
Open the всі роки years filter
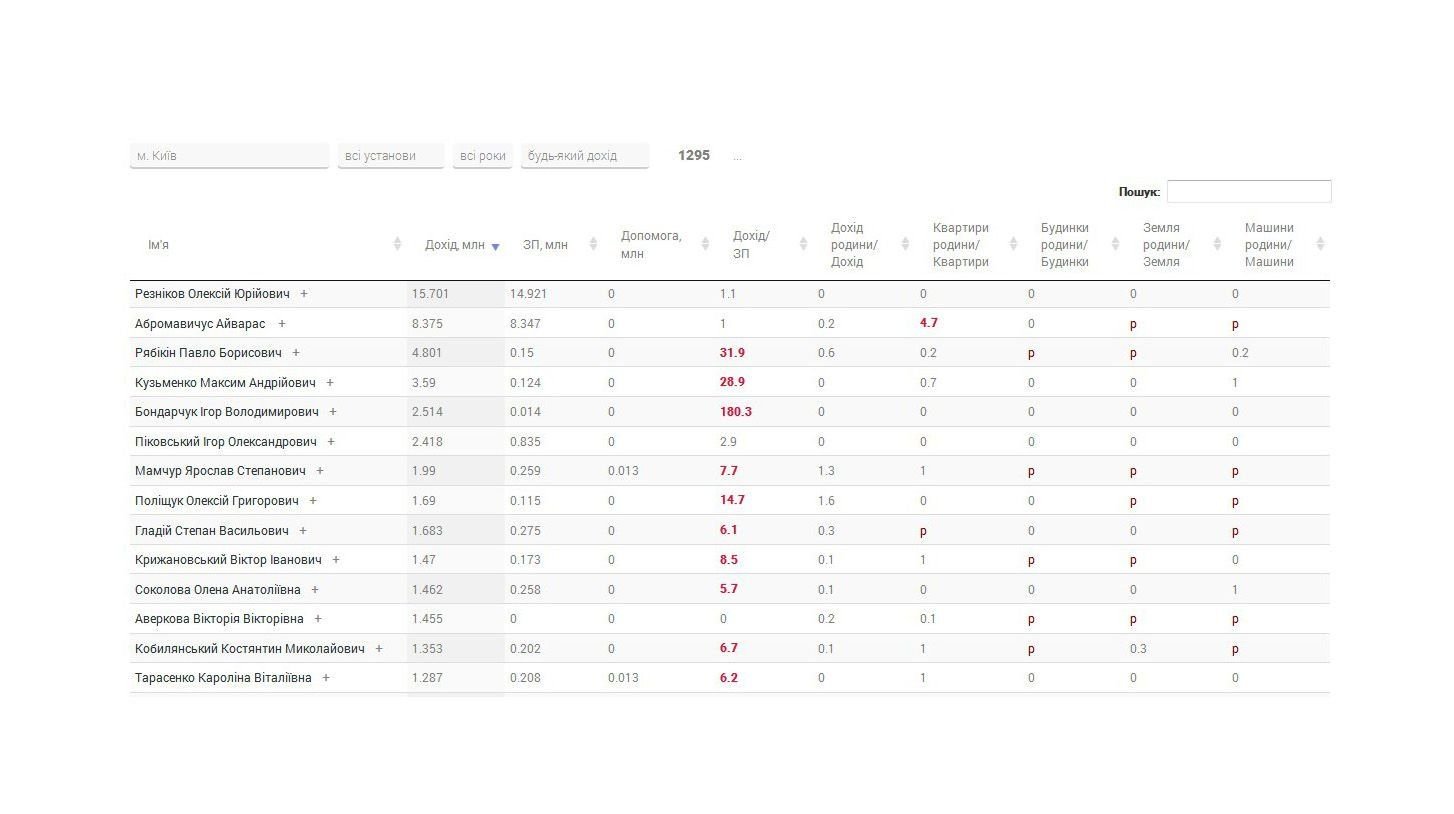click(x=483, y=156)
